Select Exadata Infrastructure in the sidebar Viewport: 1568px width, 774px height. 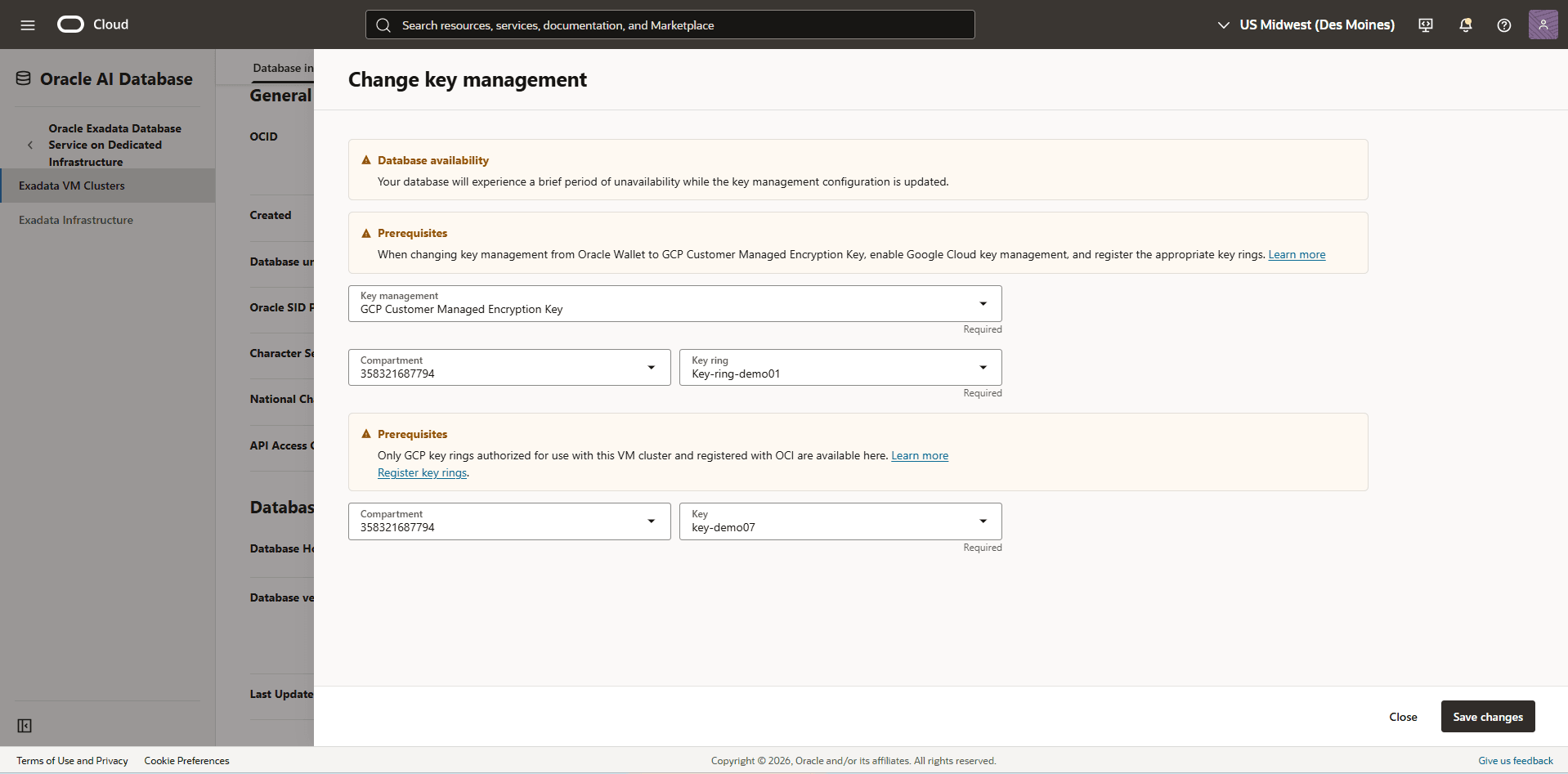pos(75,220)
